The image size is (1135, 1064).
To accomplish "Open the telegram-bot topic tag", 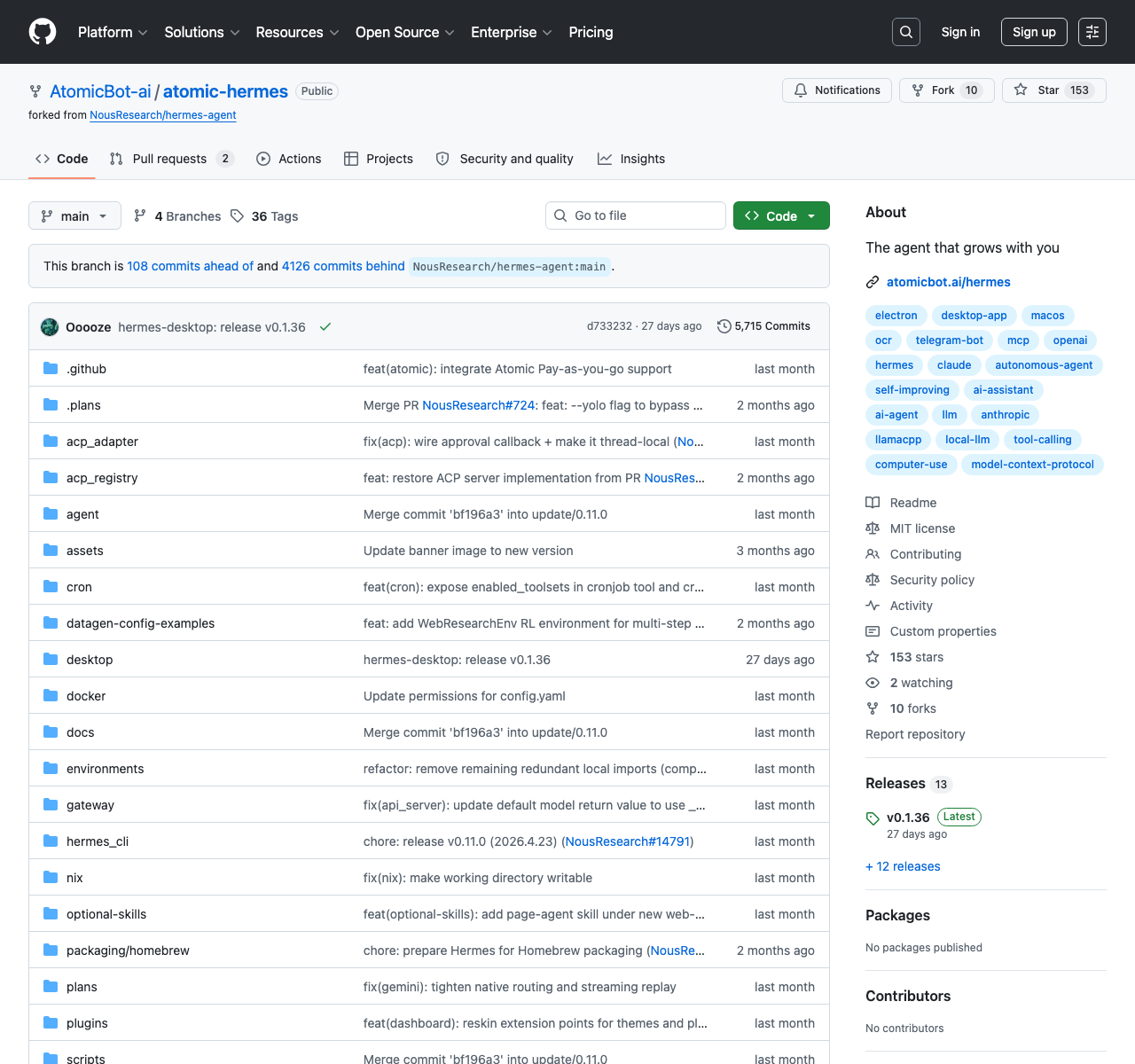I will pos(949,340).
